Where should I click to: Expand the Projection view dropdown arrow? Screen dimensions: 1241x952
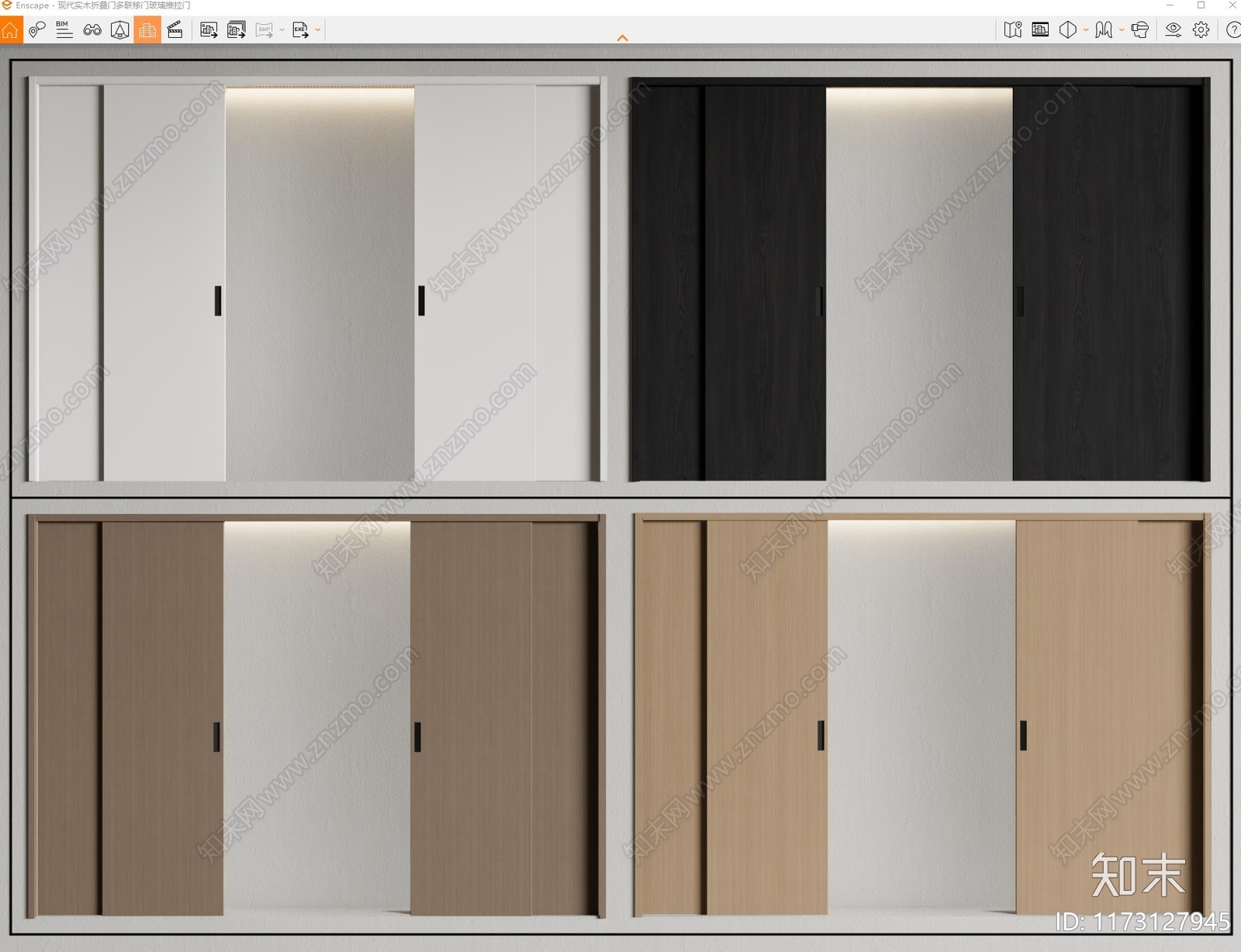pyautogui.click(x=1086, y=30)
